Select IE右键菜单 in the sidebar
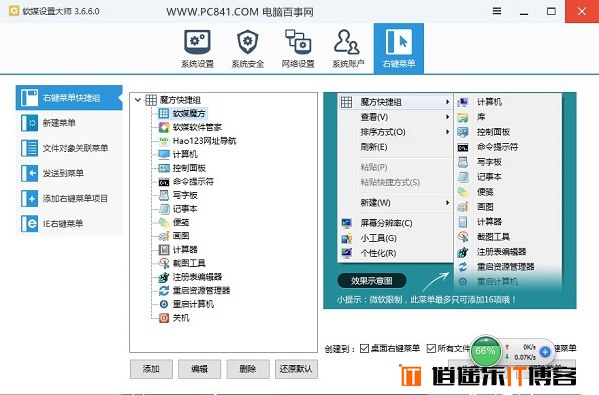This screenshot has width=599, height=395. point(69,223)
